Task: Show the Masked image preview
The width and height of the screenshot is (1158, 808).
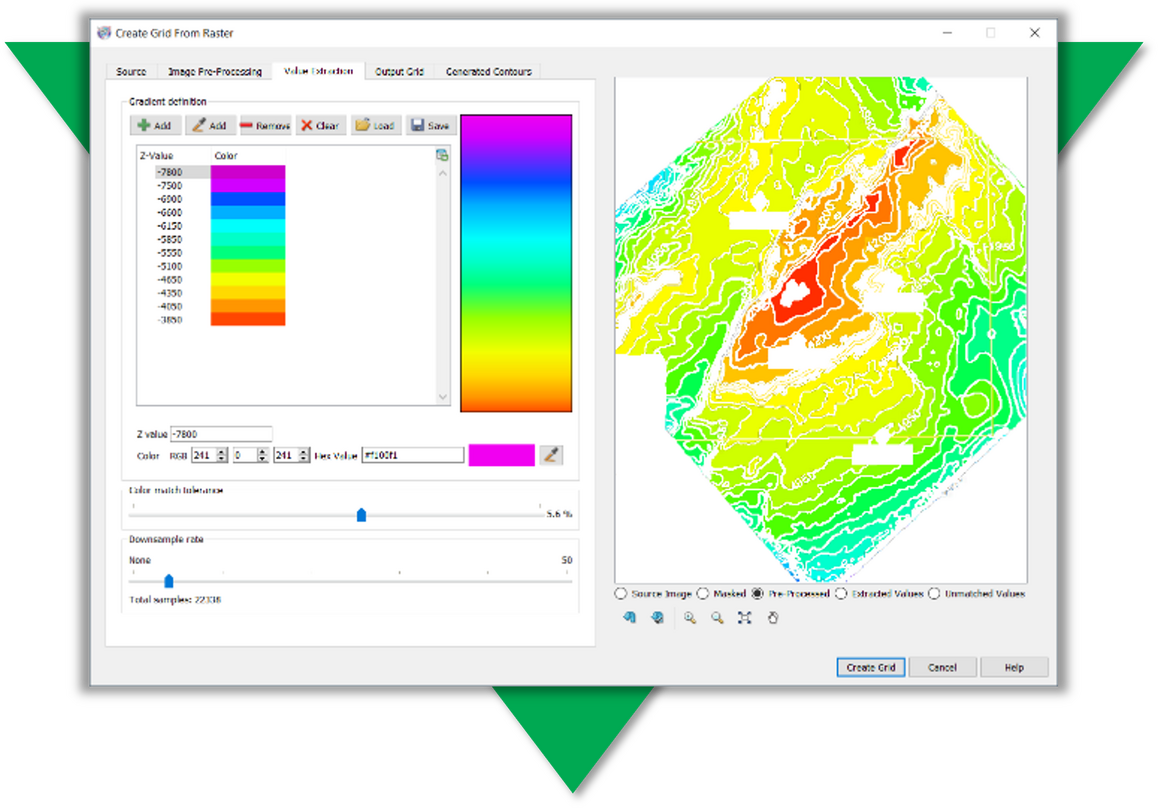Action: (704, 593)
